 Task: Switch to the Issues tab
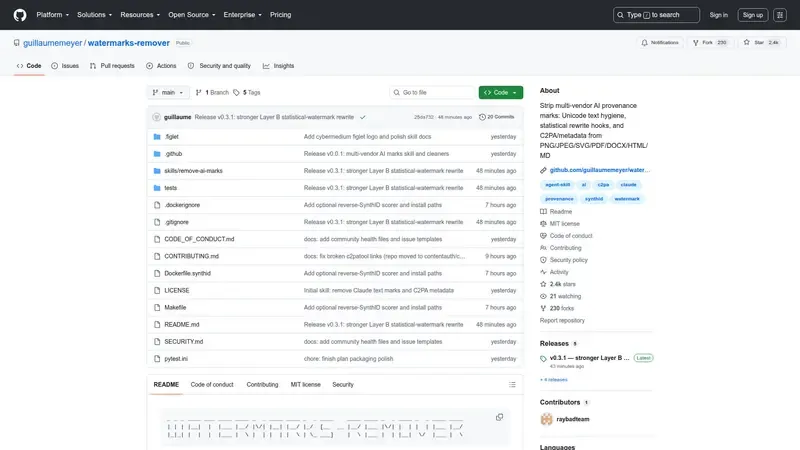65,66
